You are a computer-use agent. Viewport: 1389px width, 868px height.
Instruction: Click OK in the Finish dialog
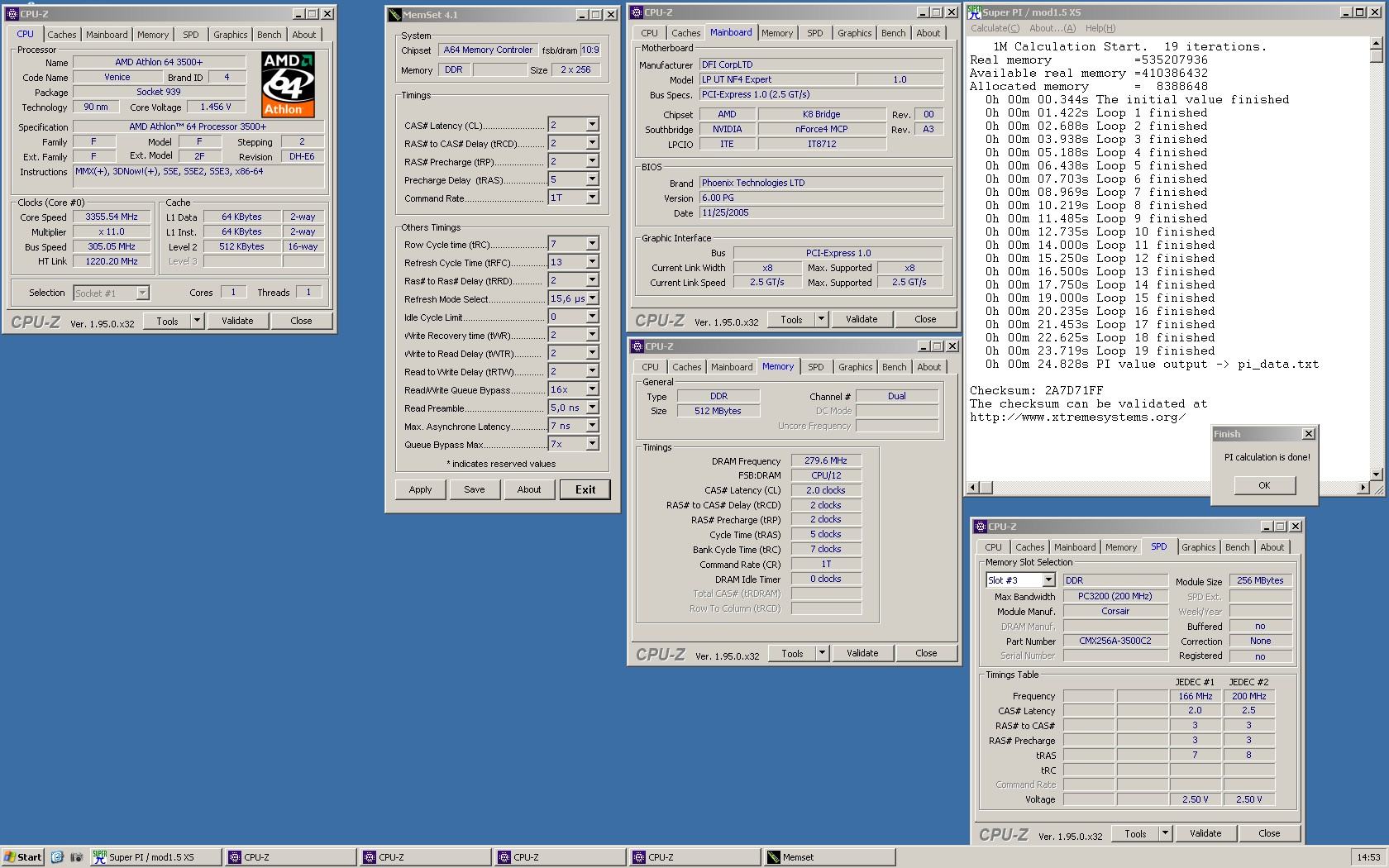pos(1264,485)
